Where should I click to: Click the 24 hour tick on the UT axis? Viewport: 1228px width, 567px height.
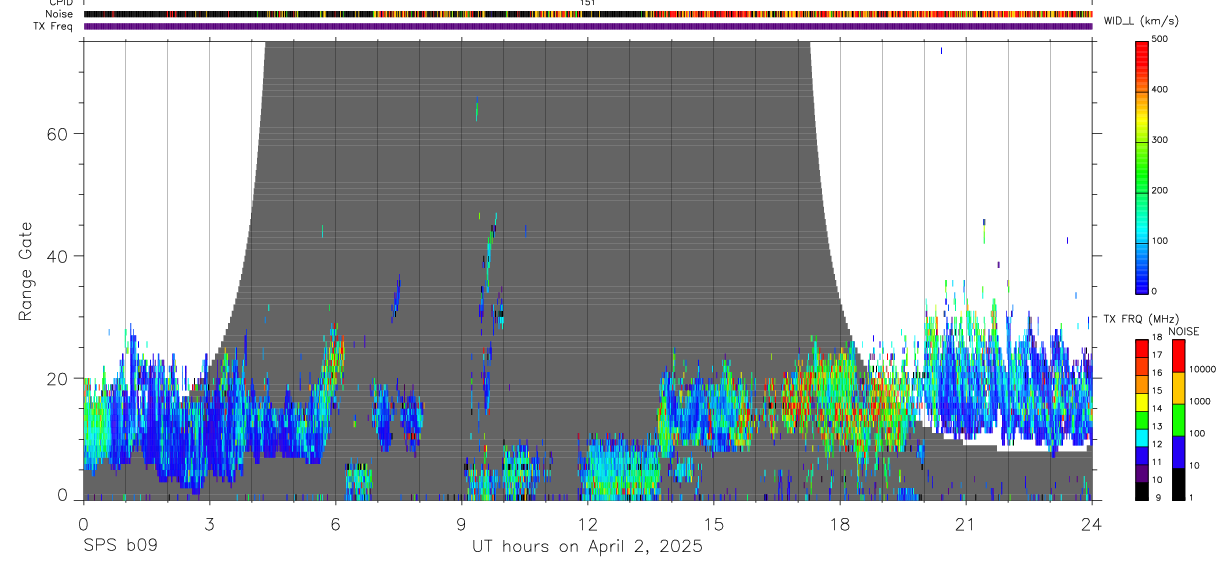1091,524
